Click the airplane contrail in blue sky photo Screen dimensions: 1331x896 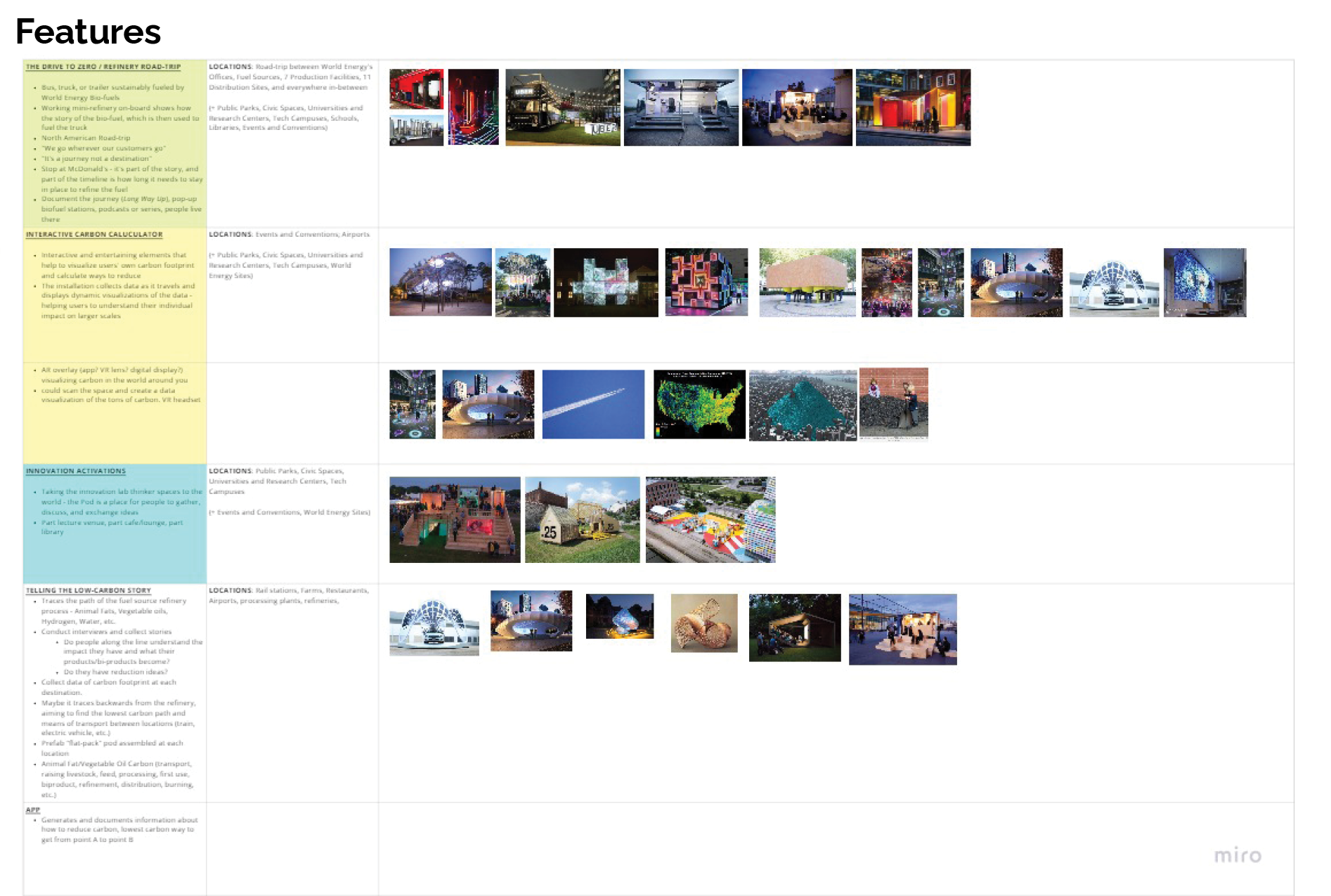point(593,404)
